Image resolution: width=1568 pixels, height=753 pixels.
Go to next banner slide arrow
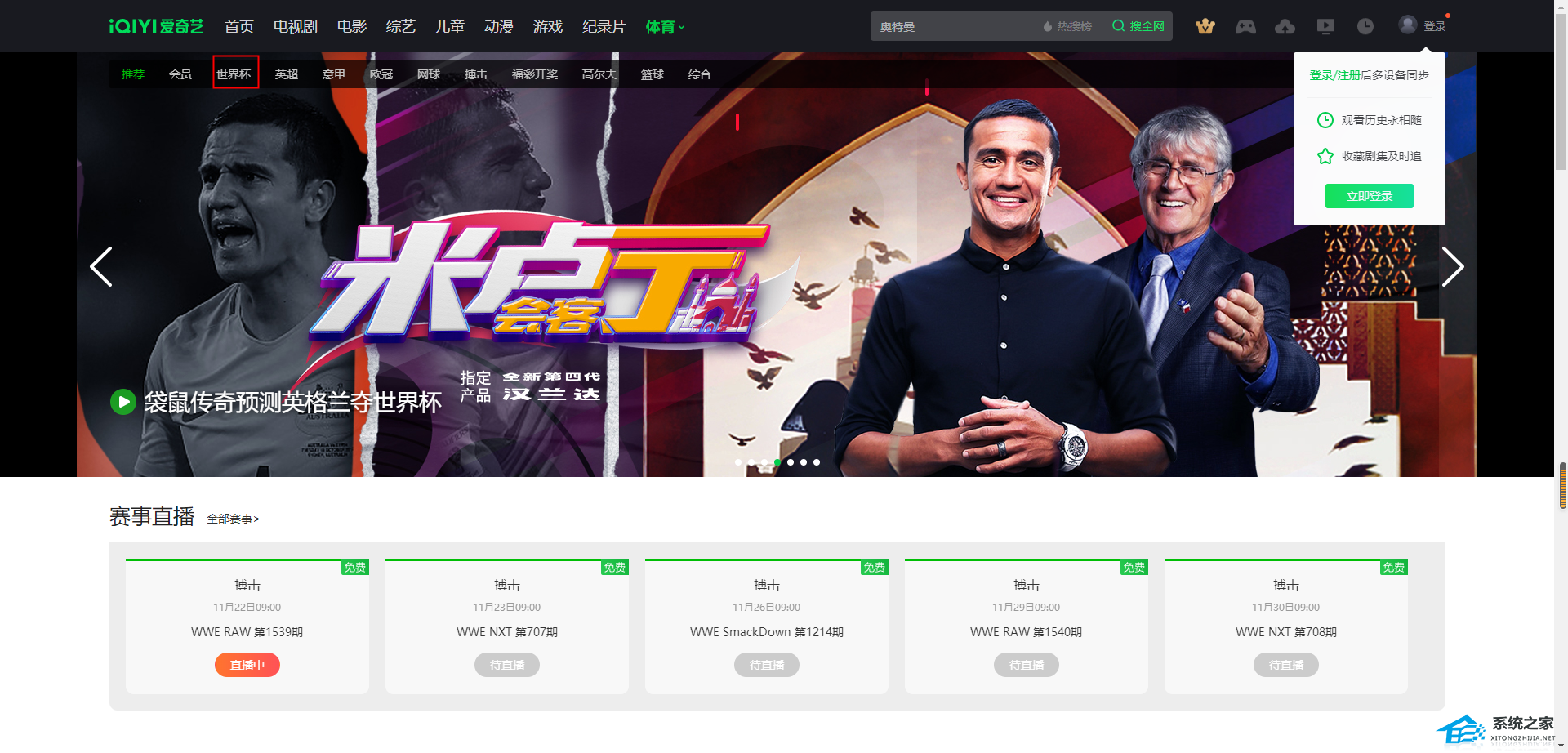1452,266
